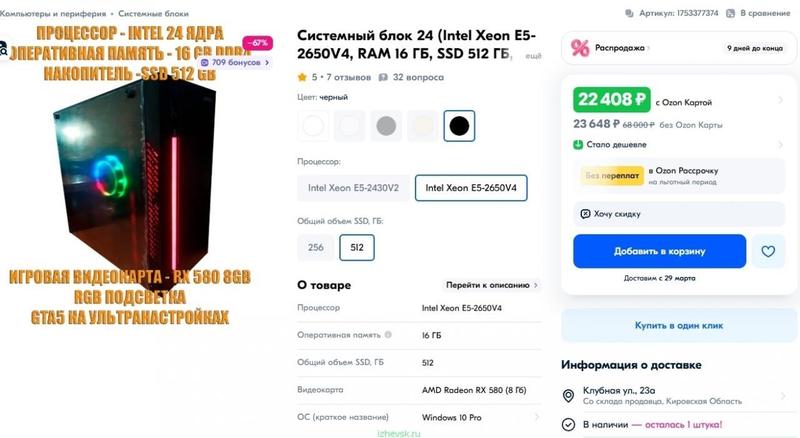Open the Компьютеры и периферия breadcrumb
The height and width of the screenshot is (438, 800).
click(53, 13)
